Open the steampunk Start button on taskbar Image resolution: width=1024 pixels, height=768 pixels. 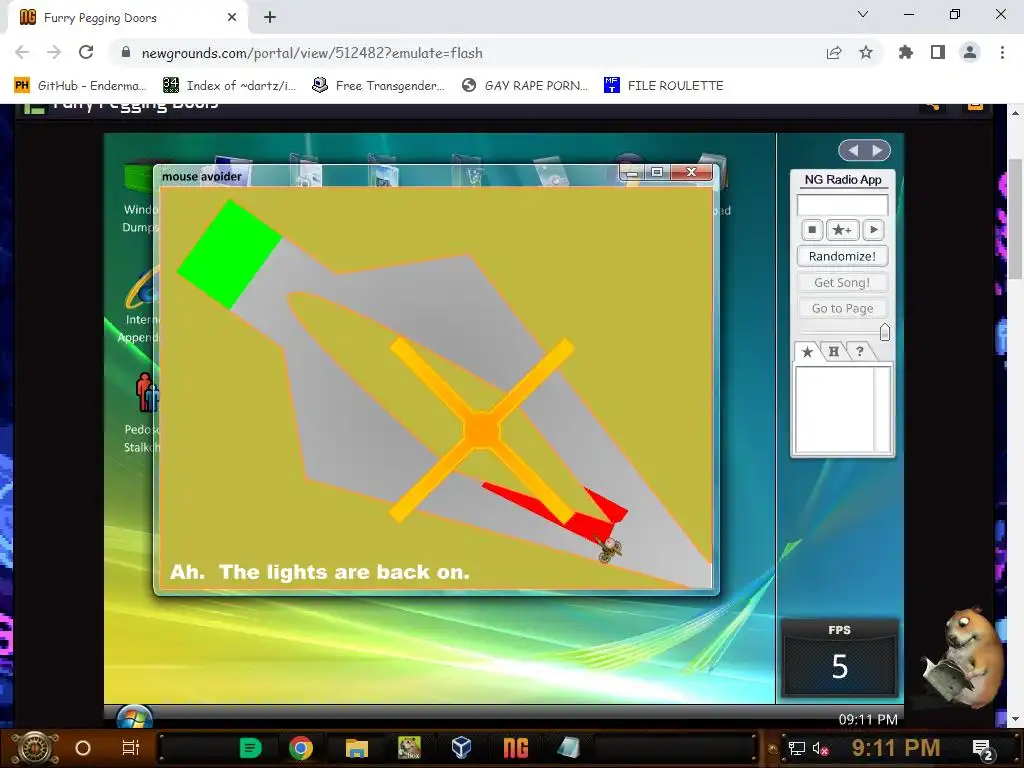[35, 748]
